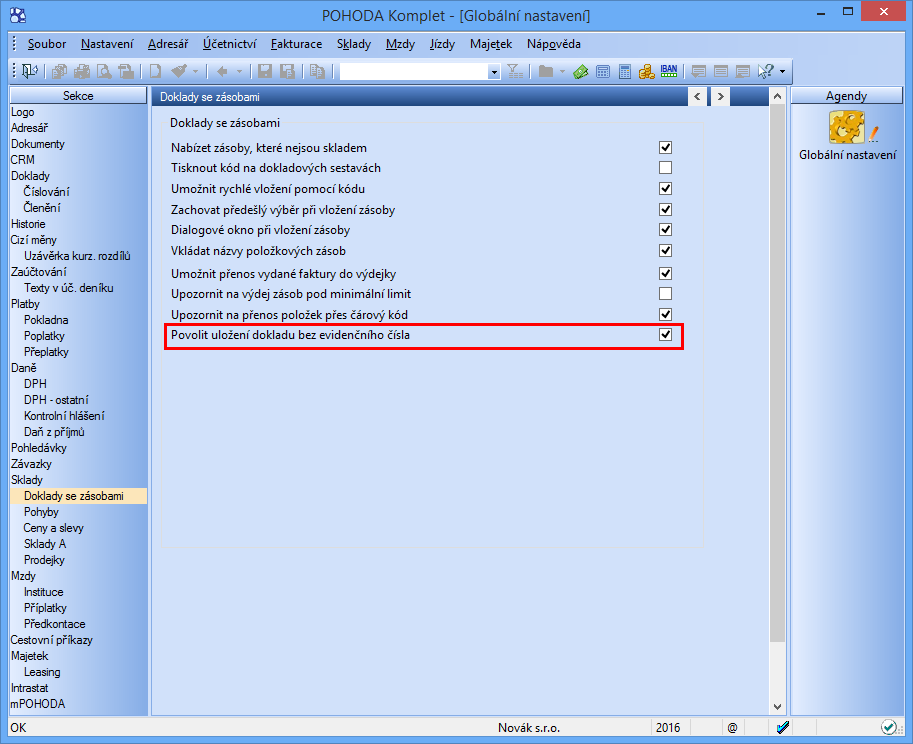Select 'Cestovní příkazy' in section list
The width and height of the screenshot is (913, 744).
(52, 640)
